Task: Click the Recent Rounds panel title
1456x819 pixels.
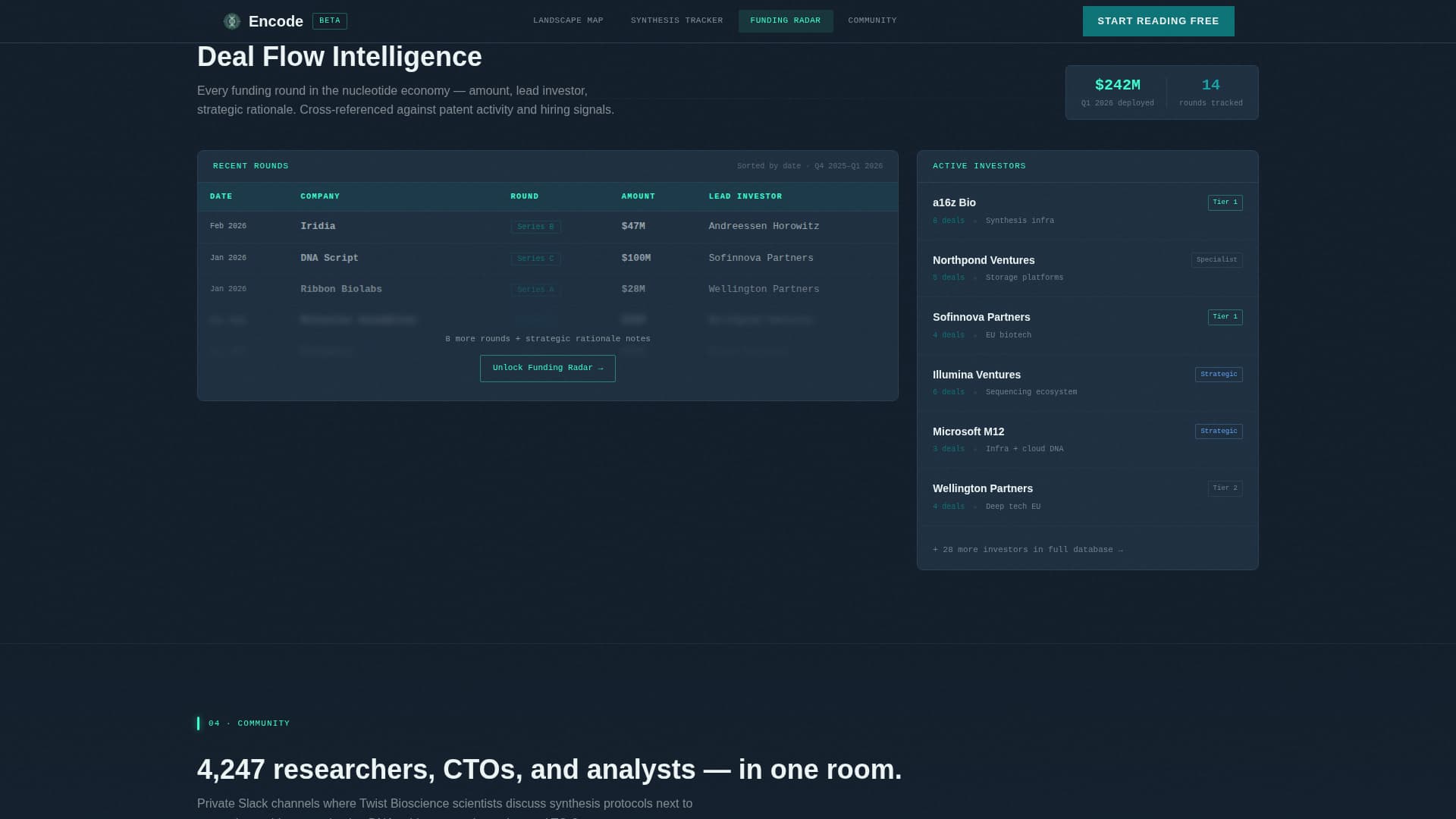Action: 251,166
